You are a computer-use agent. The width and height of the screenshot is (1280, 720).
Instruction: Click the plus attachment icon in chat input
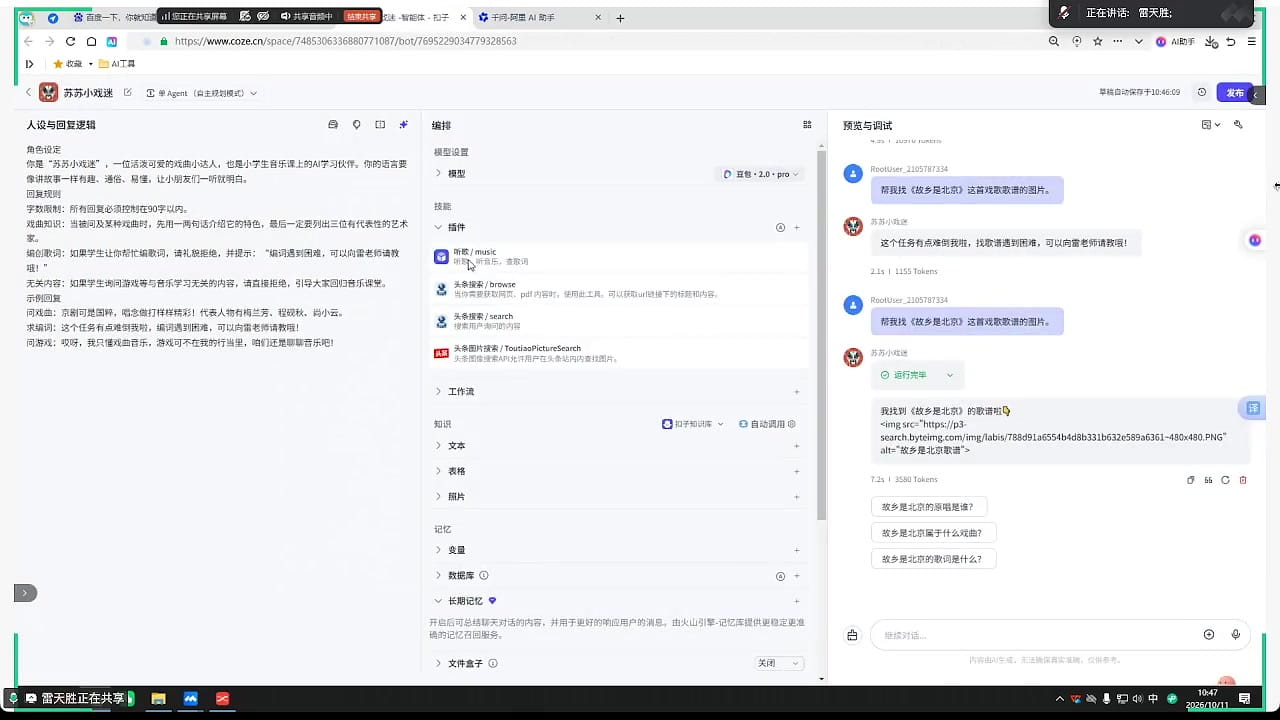pyautogui.click(x=1209, y=635)
